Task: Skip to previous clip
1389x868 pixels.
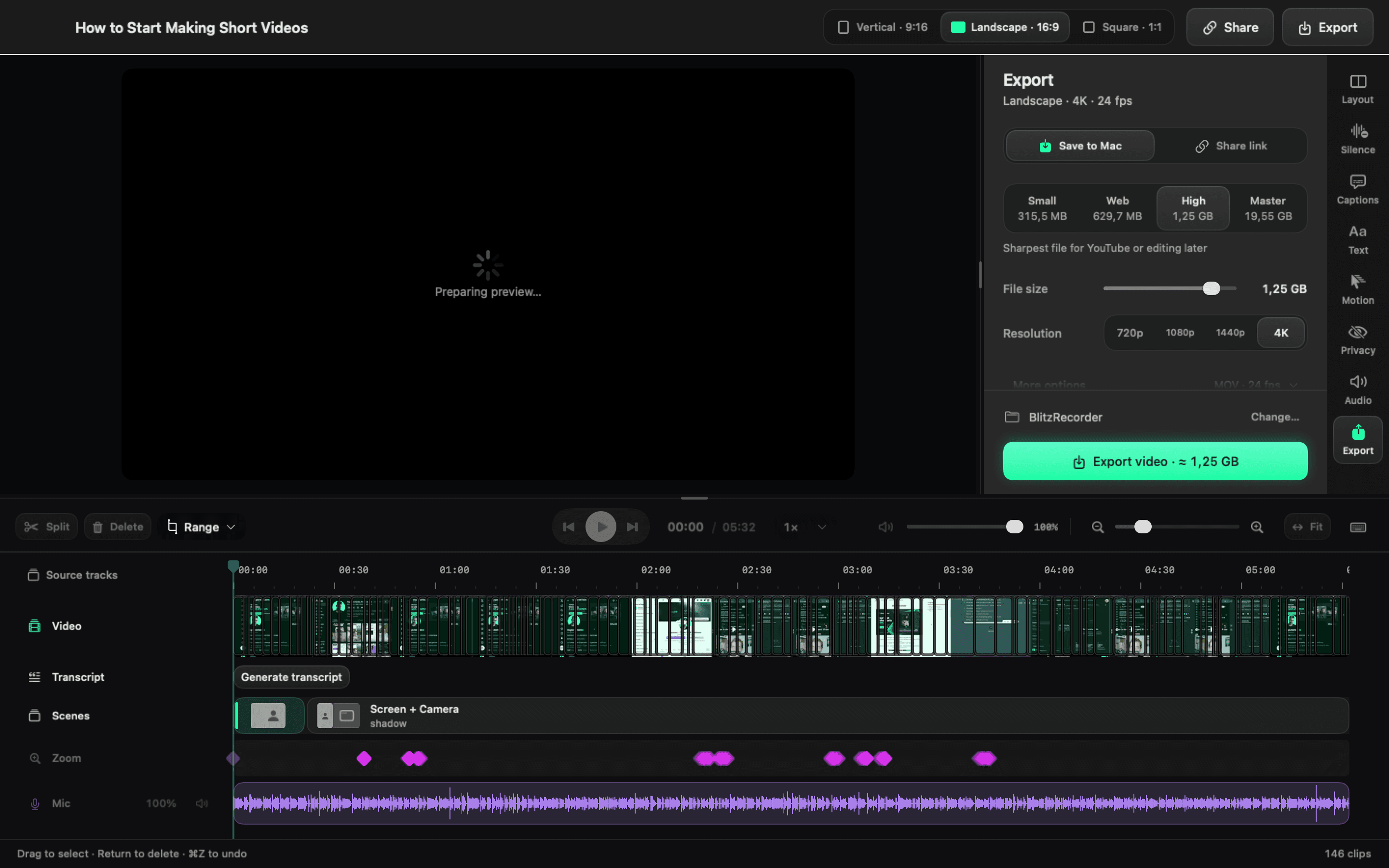Action: (569, 527)
